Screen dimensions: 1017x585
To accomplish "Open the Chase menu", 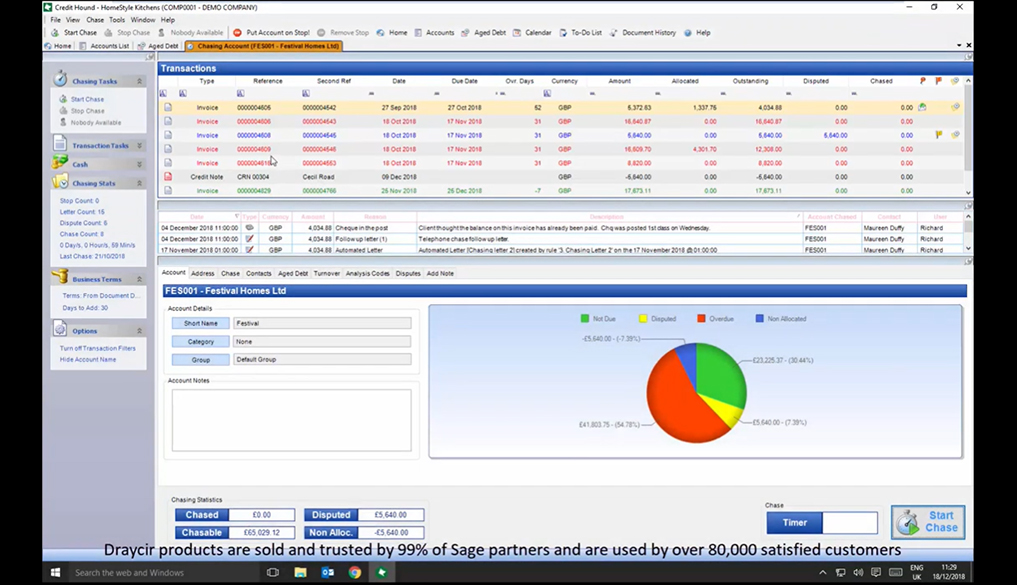I will point(95,20).
